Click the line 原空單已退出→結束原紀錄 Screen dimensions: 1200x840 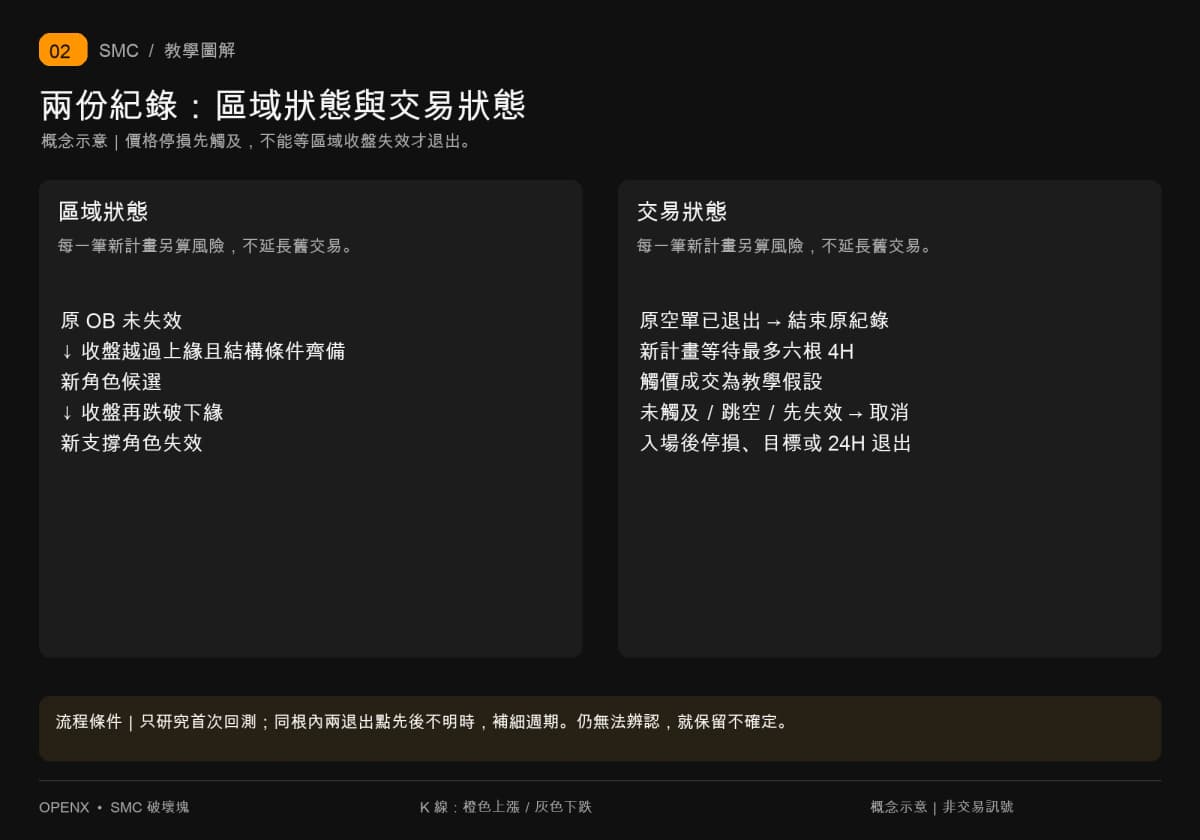coord(764,321)
